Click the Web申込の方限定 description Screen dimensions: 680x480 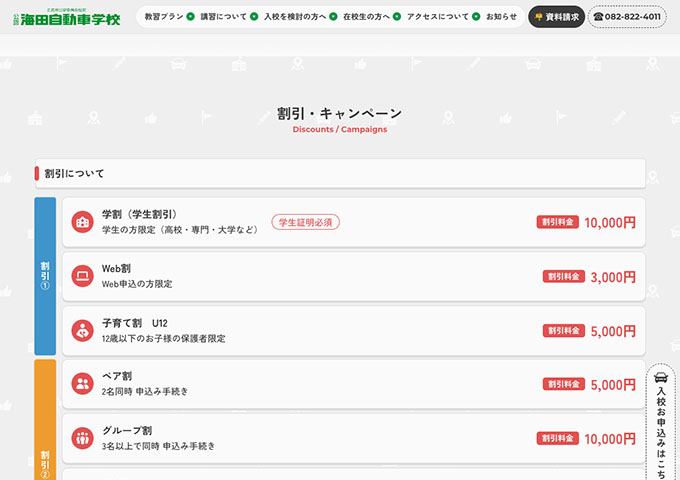pyautogui.click(x=137, y=284)
